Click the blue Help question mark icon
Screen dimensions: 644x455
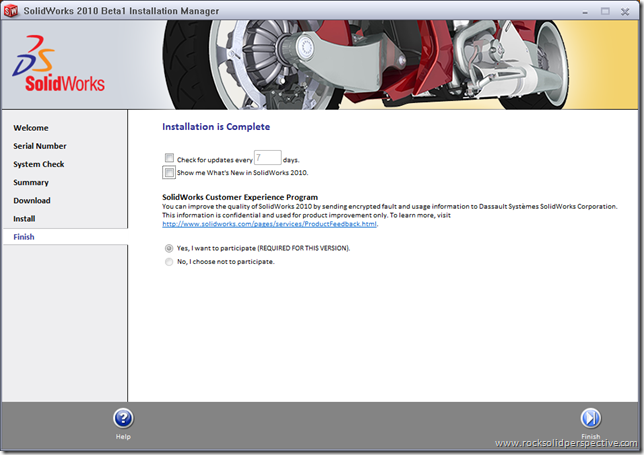123,418
